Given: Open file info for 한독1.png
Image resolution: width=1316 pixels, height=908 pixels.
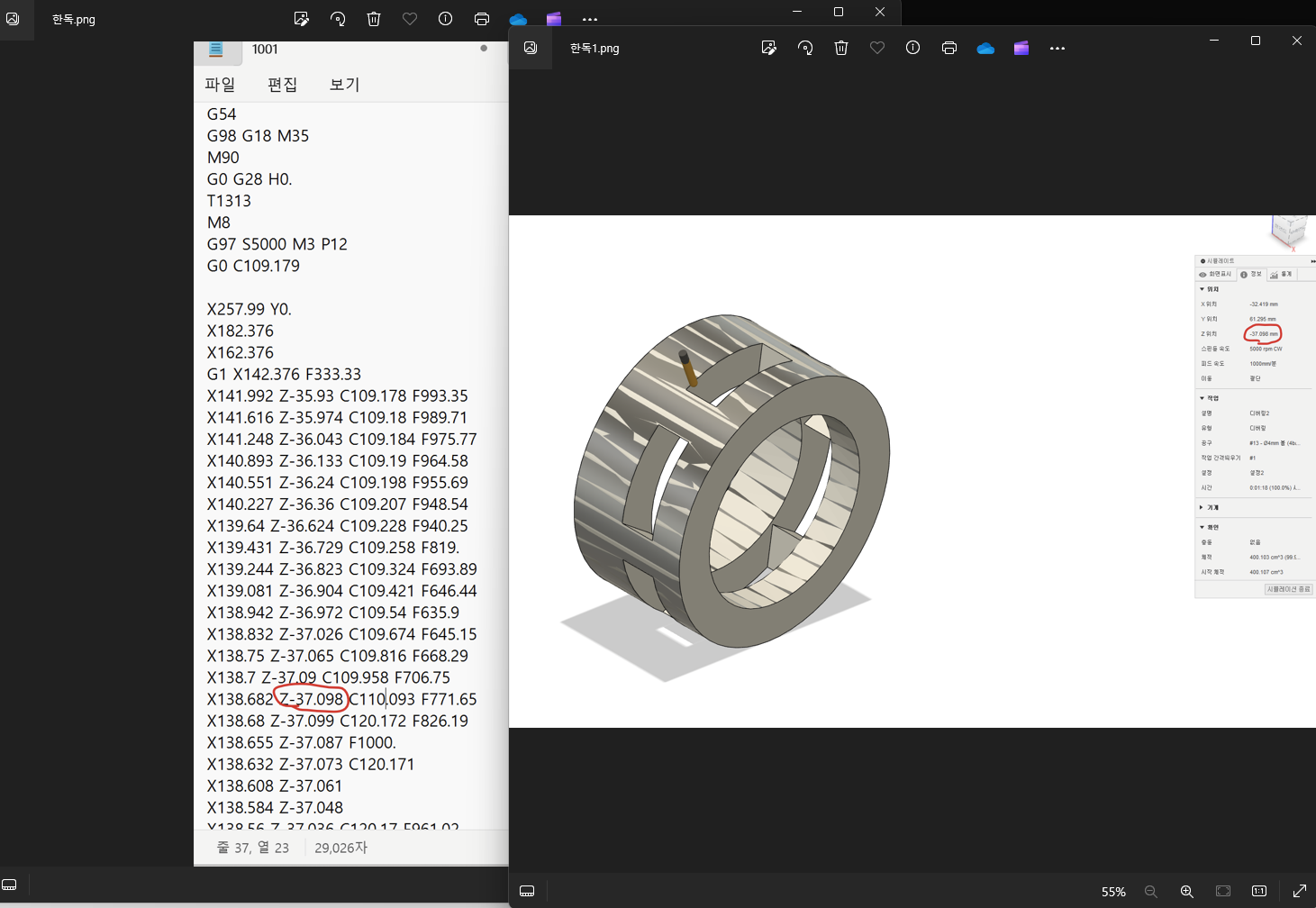Looking at the screenshot, I should click(912, 48).
